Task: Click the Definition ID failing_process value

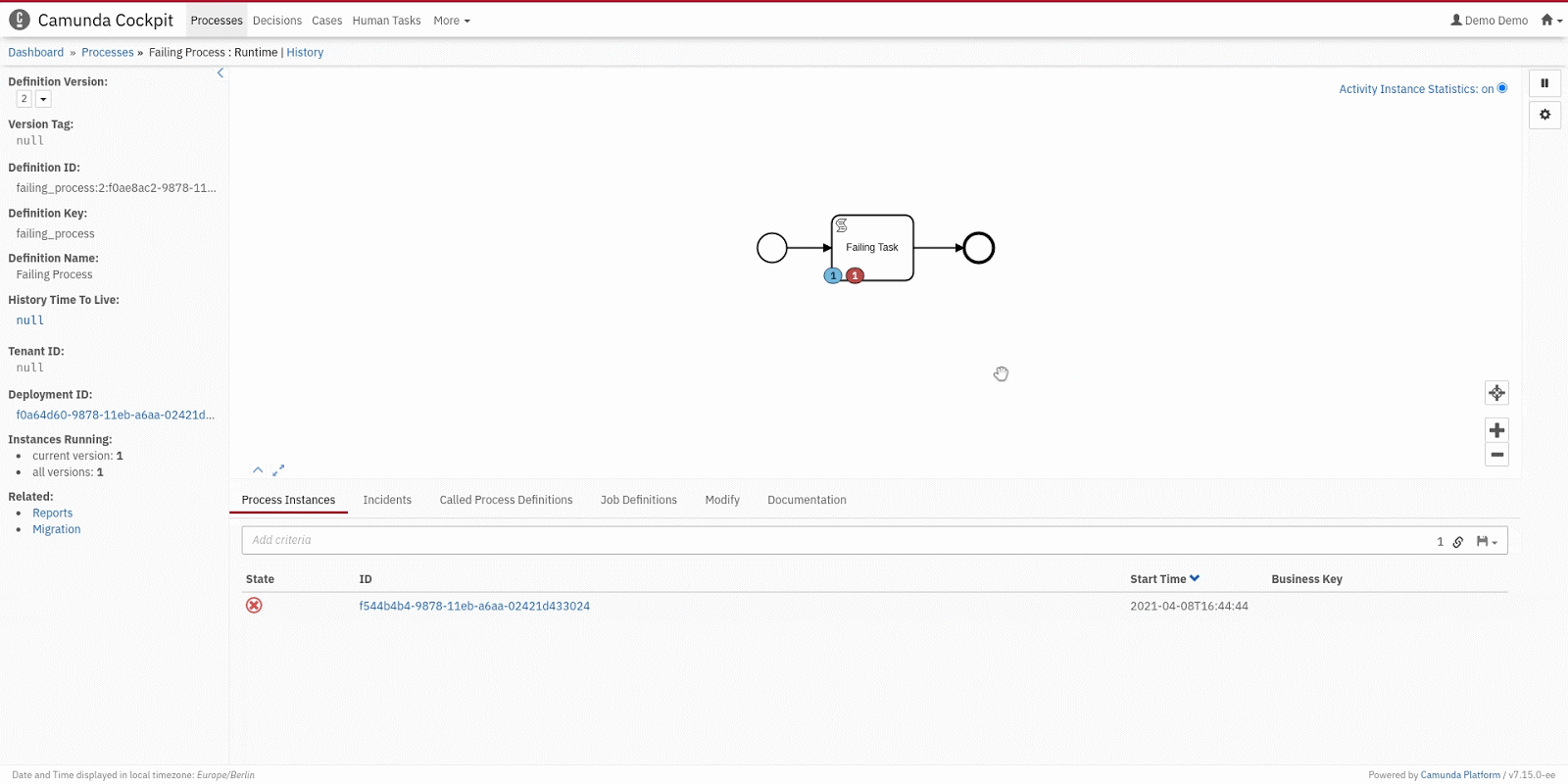Action: click(x=116, y=188)
